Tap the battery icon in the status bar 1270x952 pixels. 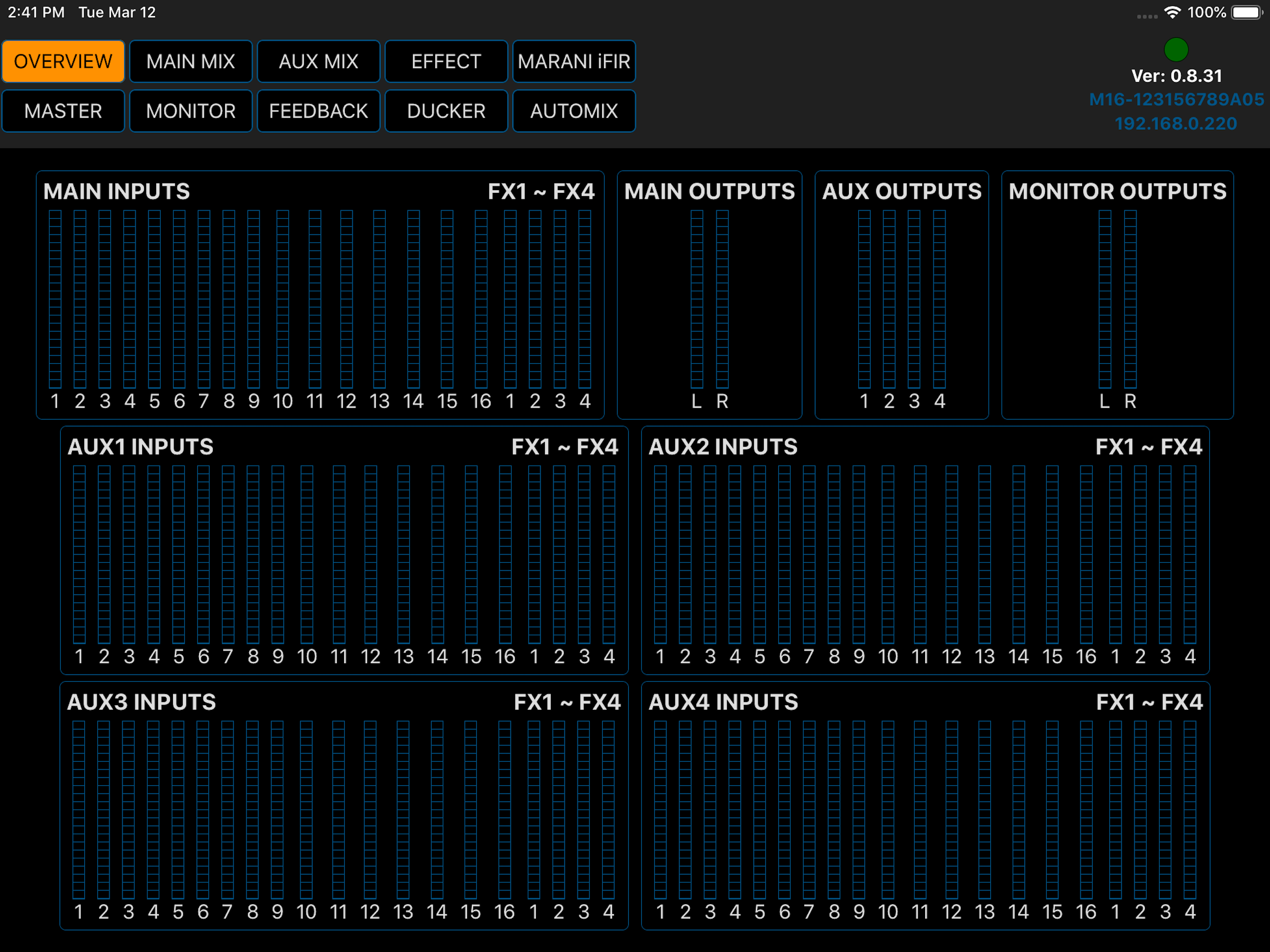pyautogui.click(x=1246, y=12)
